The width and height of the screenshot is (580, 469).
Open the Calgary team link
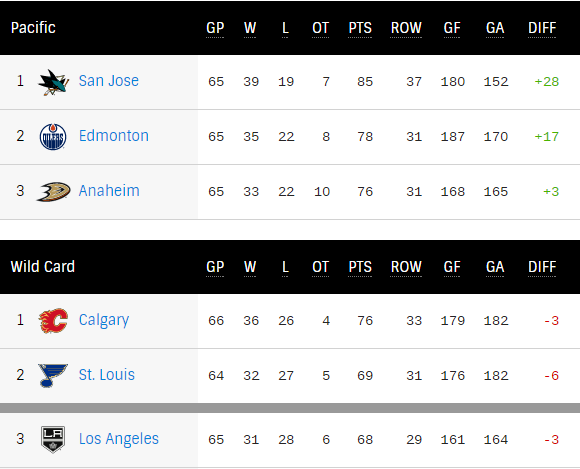tap(104, 320)
